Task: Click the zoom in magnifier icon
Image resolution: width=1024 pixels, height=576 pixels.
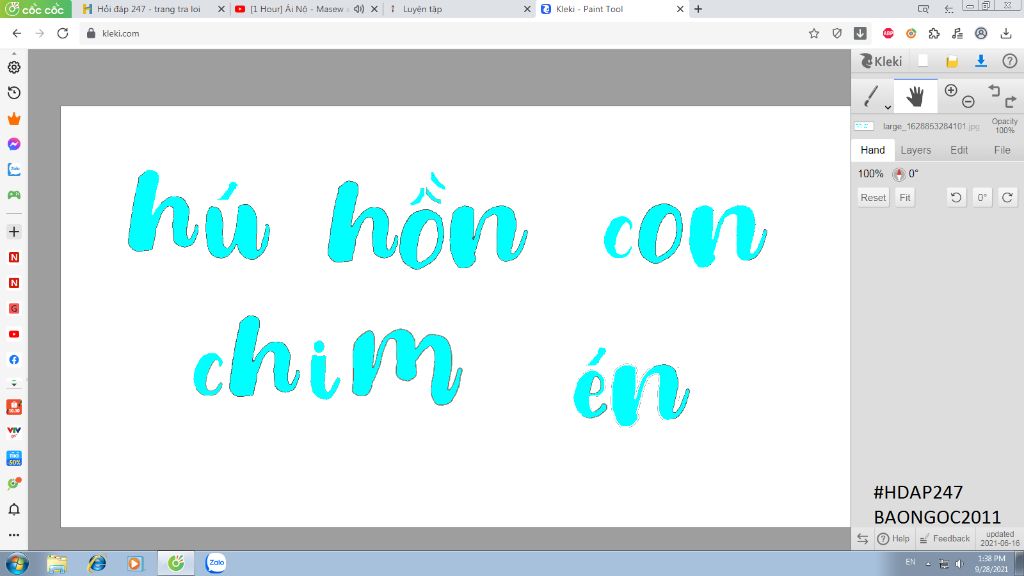Action: [x=951, y=91]
